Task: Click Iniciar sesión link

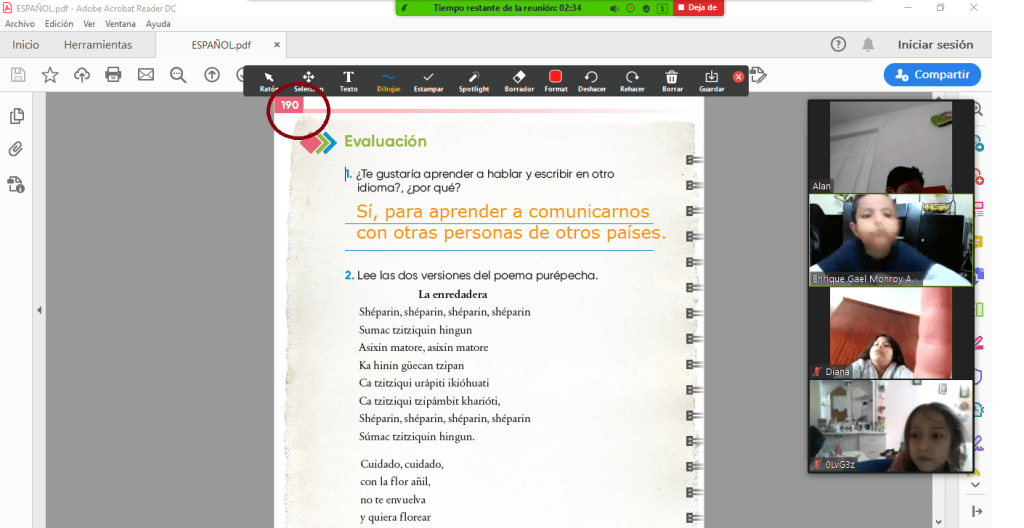Action: click(935, 45)
